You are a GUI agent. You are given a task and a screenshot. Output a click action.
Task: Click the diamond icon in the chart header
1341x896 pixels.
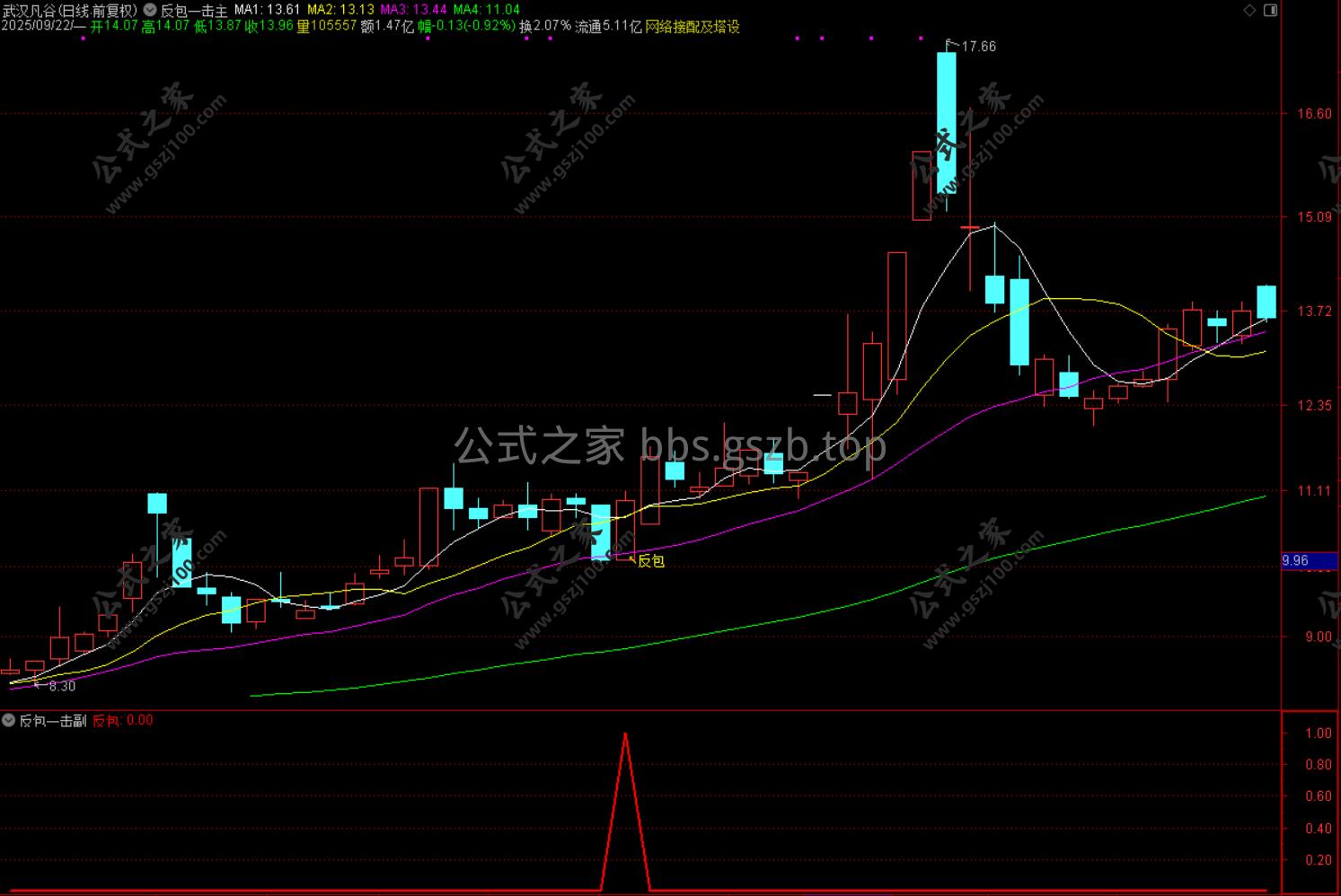[1249, 10]
